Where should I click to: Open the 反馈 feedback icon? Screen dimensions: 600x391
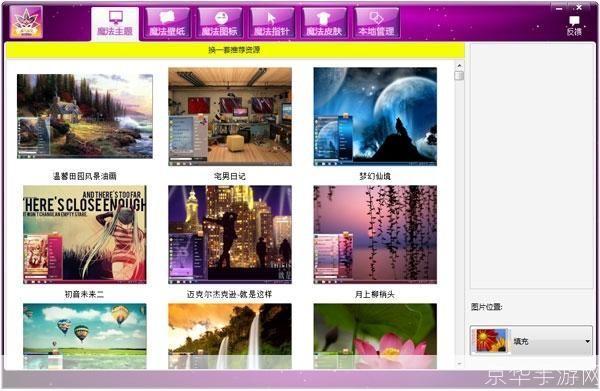point(574,26)
